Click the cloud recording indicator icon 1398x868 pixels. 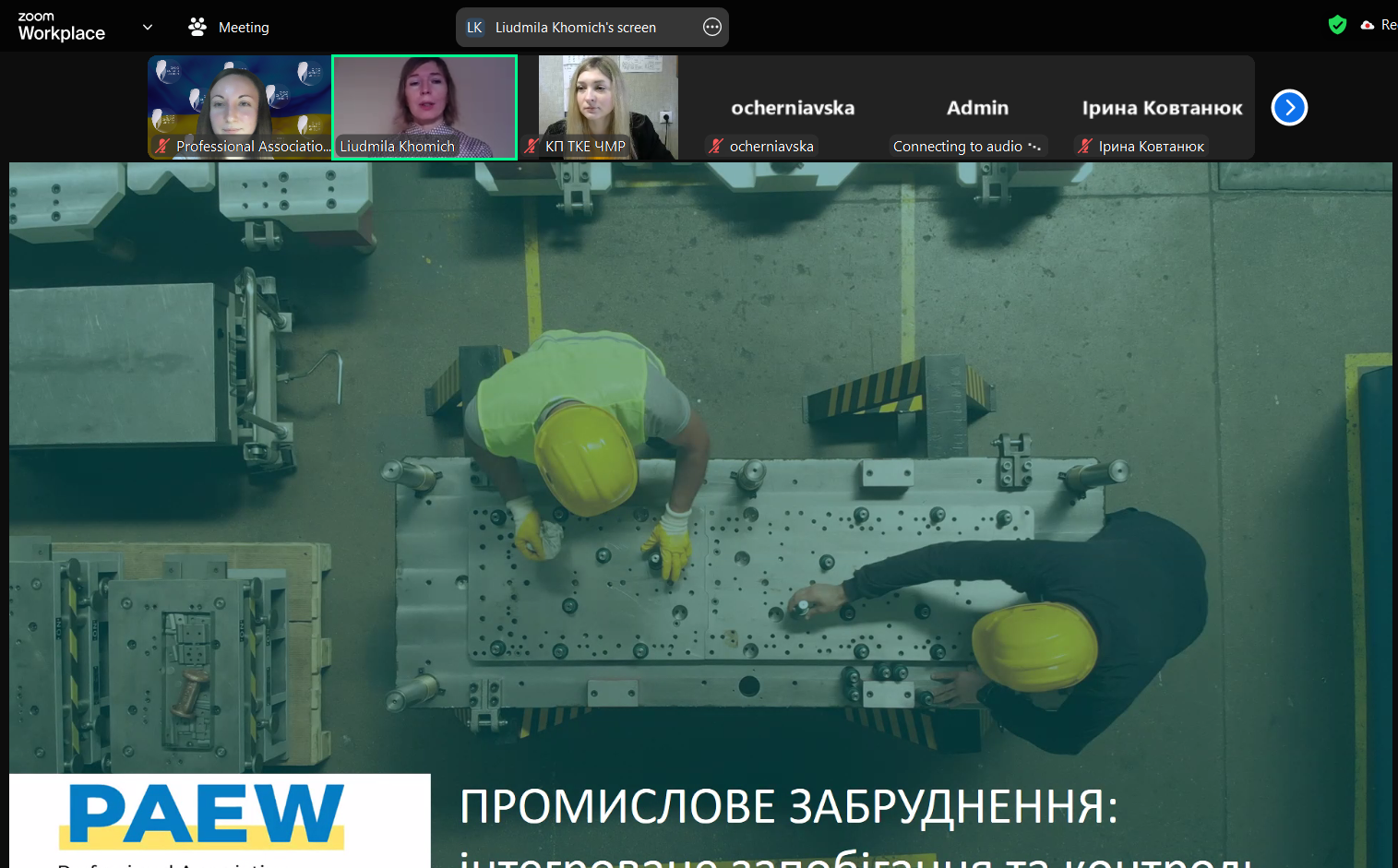pos(1368,25)
